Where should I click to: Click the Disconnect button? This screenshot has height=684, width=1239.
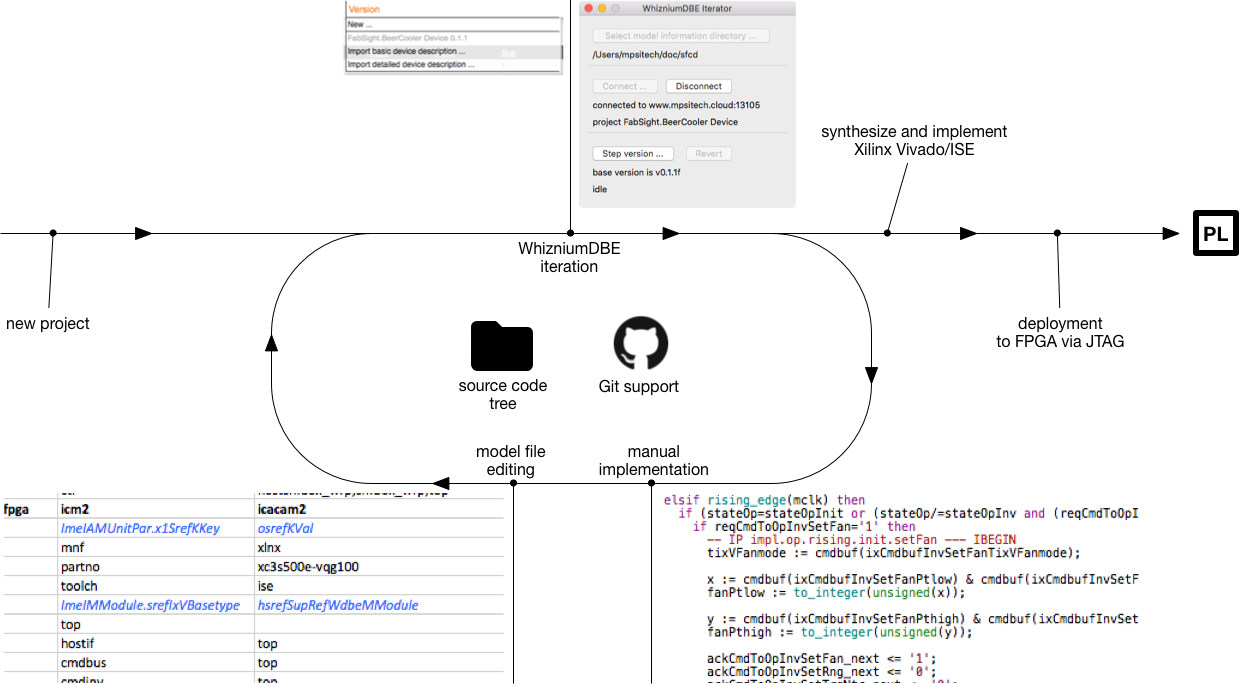(698, 86)
